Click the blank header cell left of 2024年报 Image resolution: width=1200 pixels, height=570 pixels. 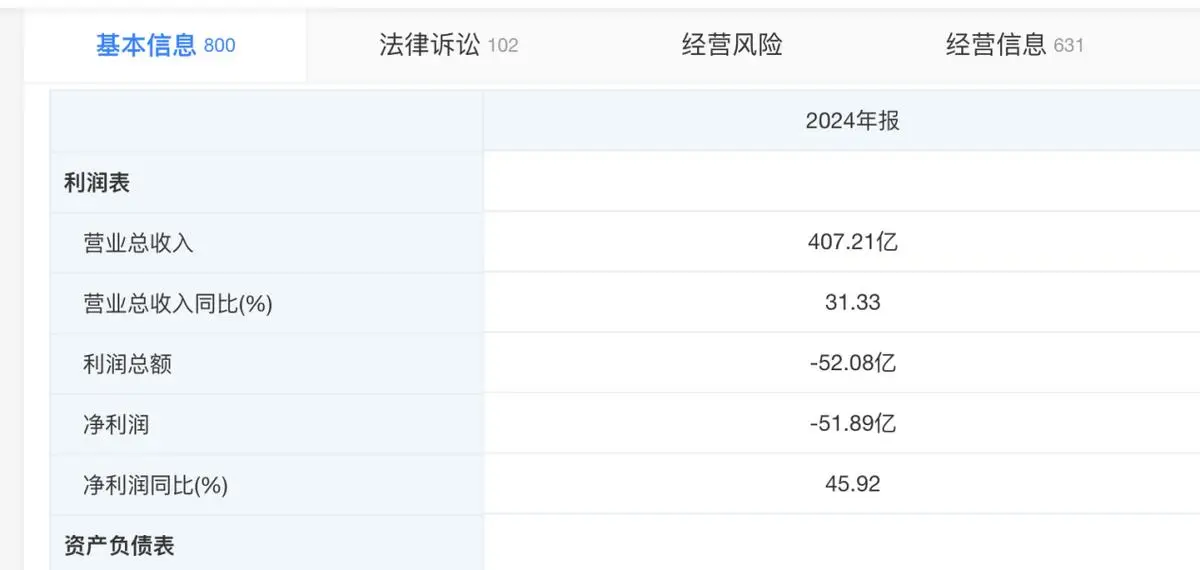pos(267,121)
